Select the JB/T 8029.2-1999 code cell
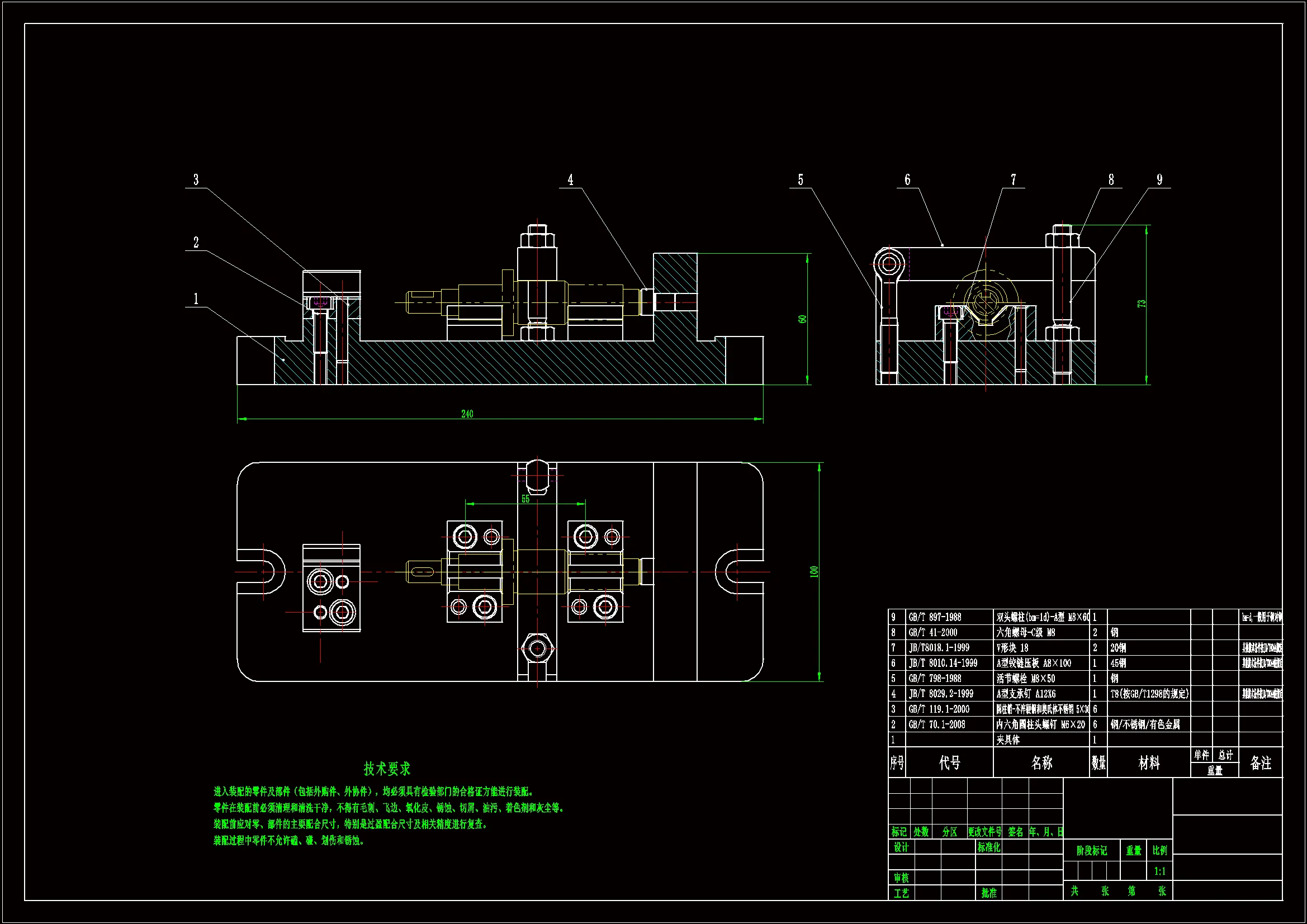 (940, 694)
